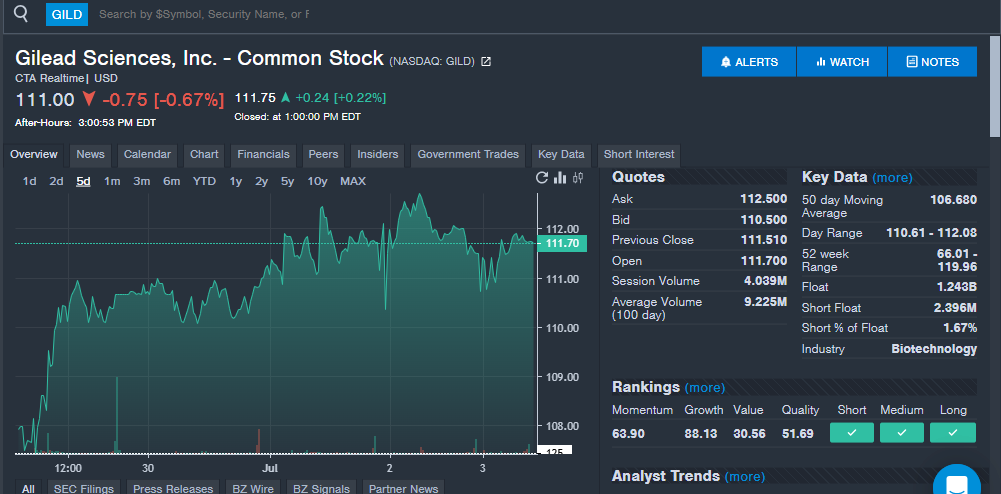
Task: Open the News tab
Action: point(91,154)
